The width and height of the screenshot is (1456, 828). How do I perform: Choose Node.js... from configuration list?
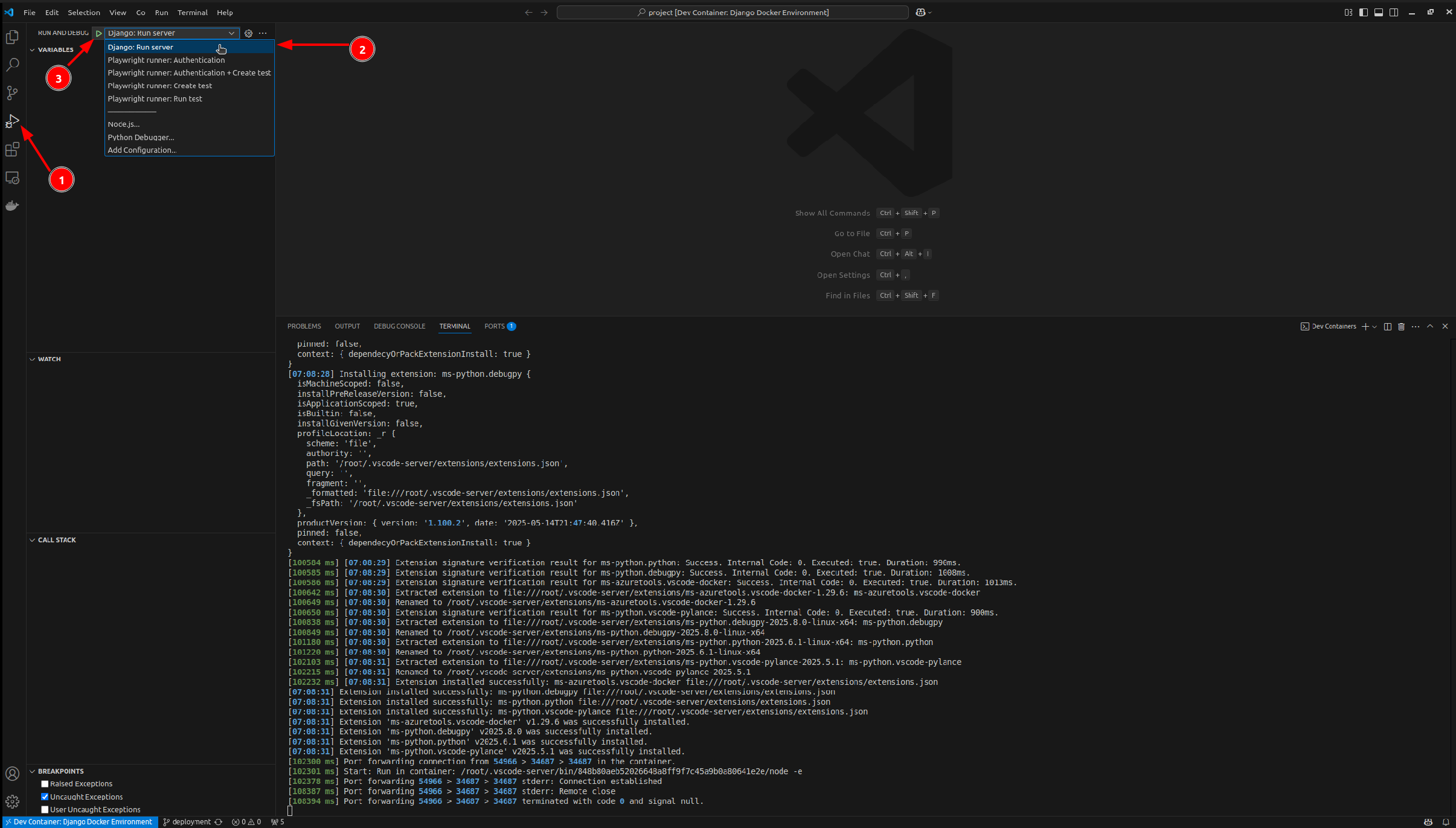[x=190, y=124]
